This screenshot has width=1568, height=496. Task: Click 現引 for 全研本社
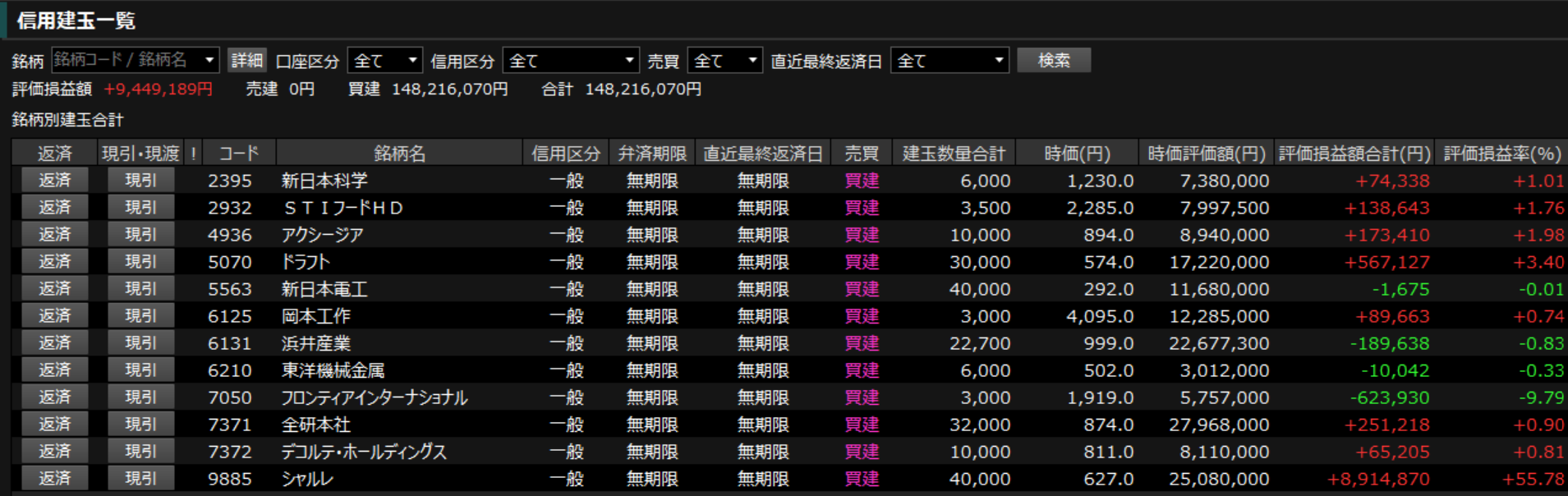tap(140, 424)
